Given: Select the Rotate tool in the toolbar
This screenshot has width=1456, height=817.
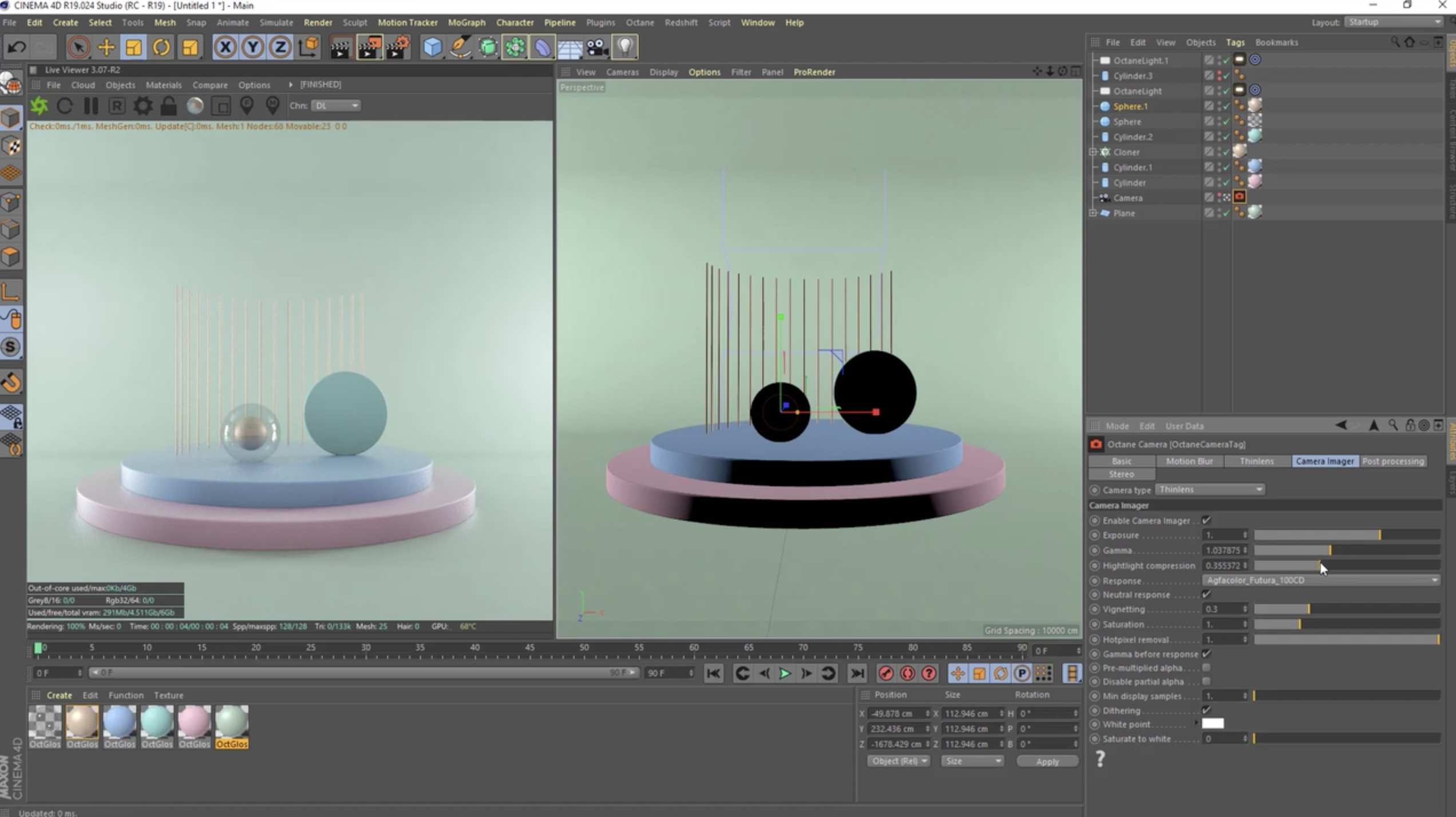Looking at the screenshot, I should [161, 47].
